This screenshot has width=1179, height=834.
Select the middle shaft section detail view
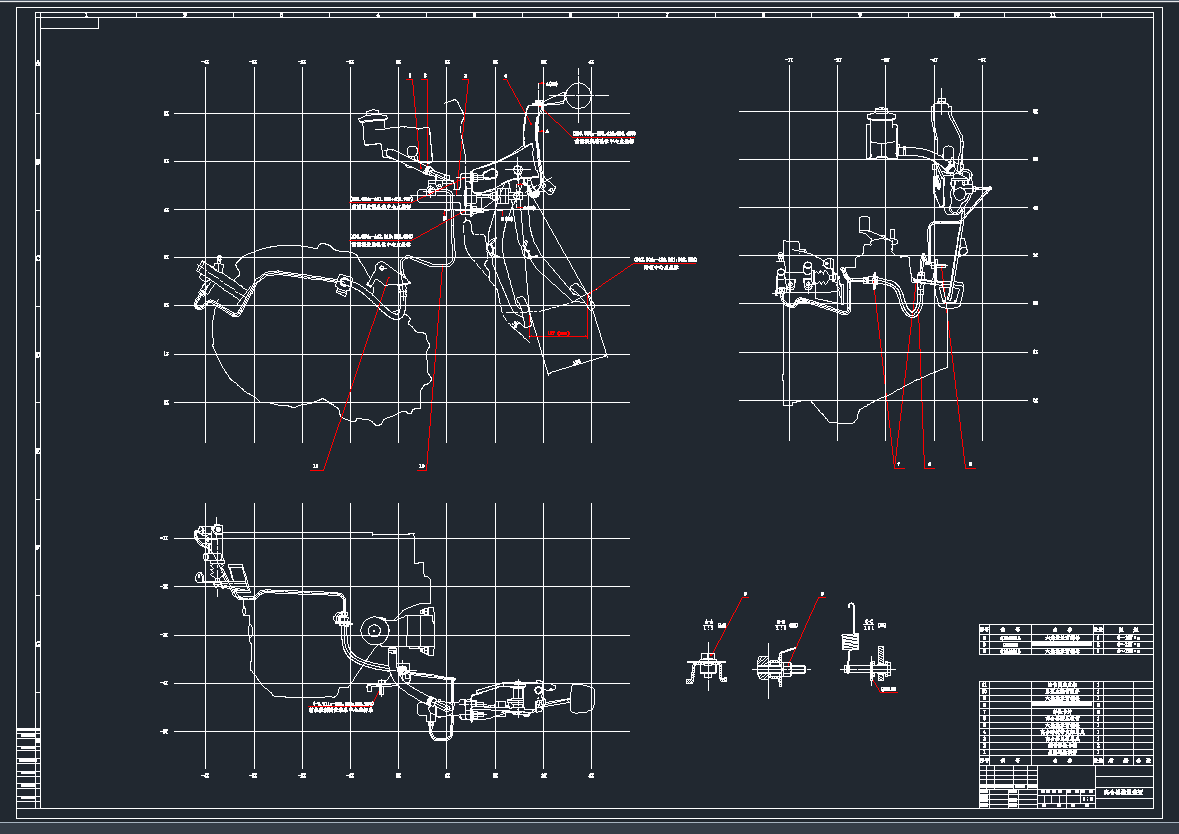tap(778, 667)
